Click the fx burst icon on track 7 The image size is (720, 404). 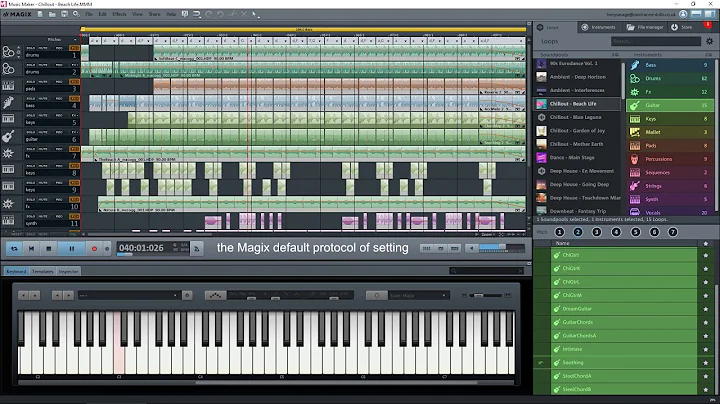click(x=8, y=153)
